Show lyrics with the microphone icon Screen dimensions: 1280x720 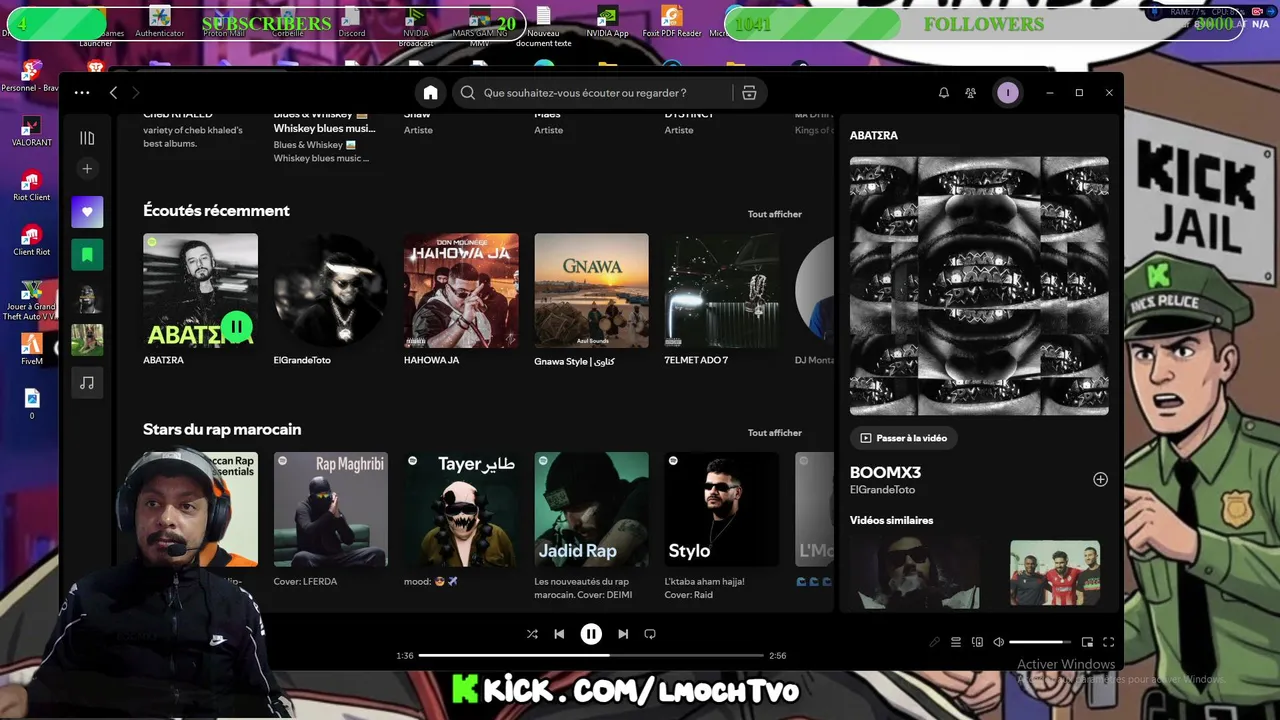(x=934, y=642)
